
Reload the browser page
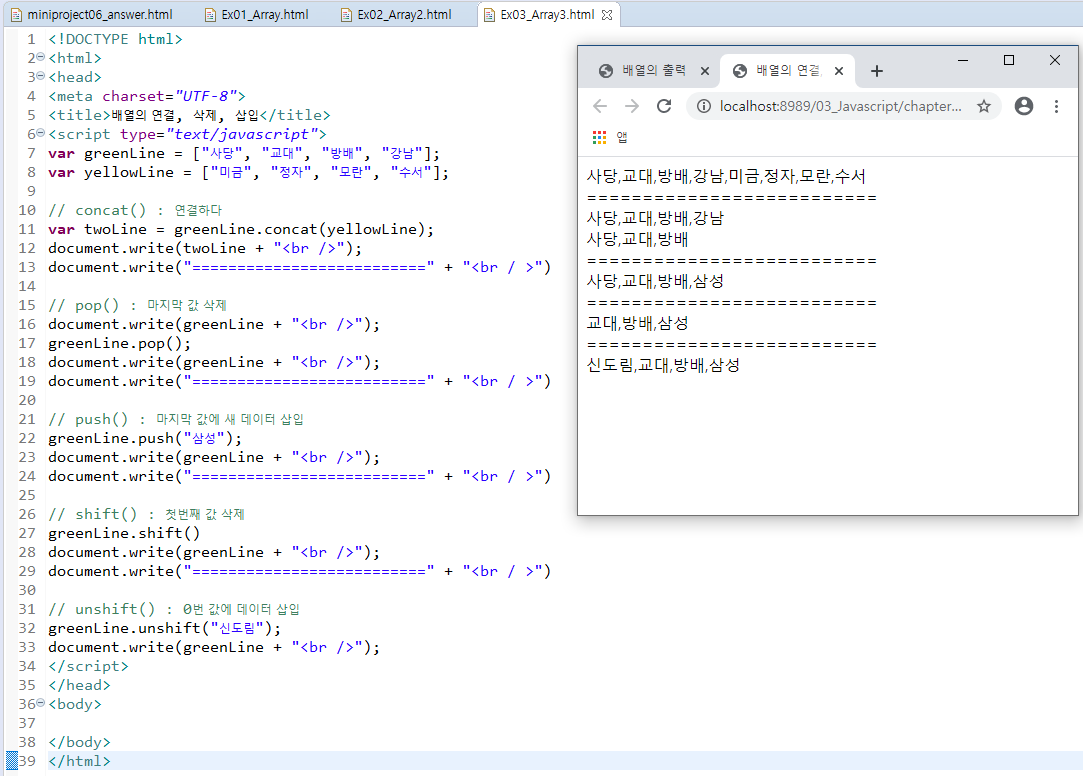(664, 106)
